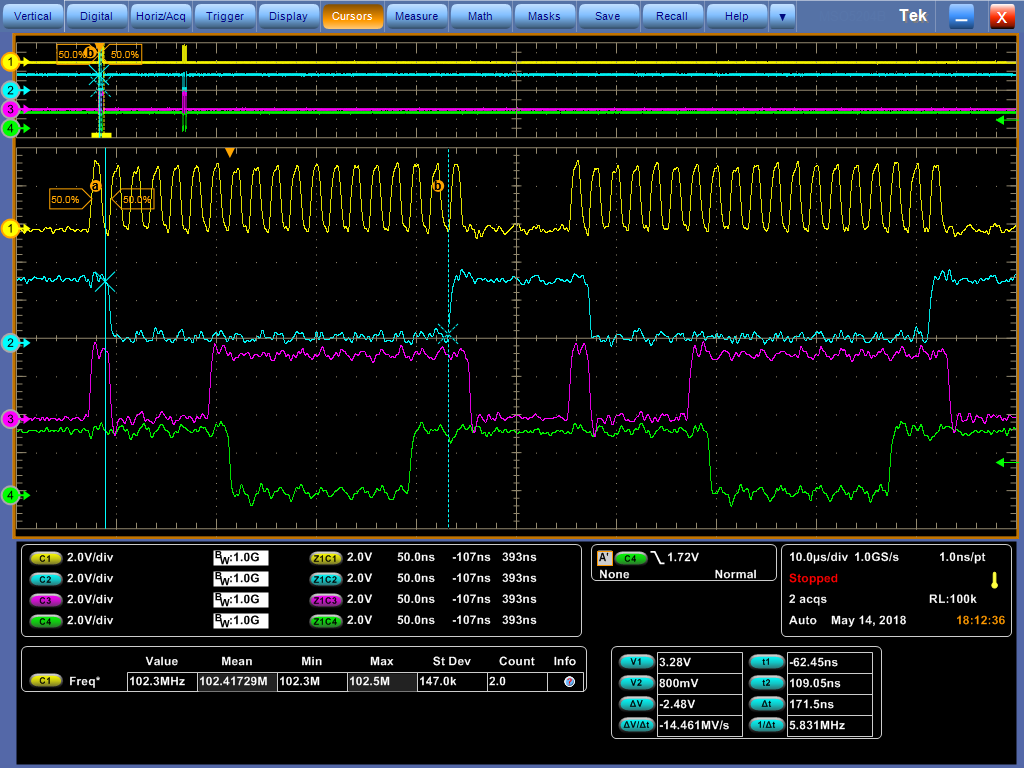Open the trigger mode Normal selector

(x=736, y=573)
